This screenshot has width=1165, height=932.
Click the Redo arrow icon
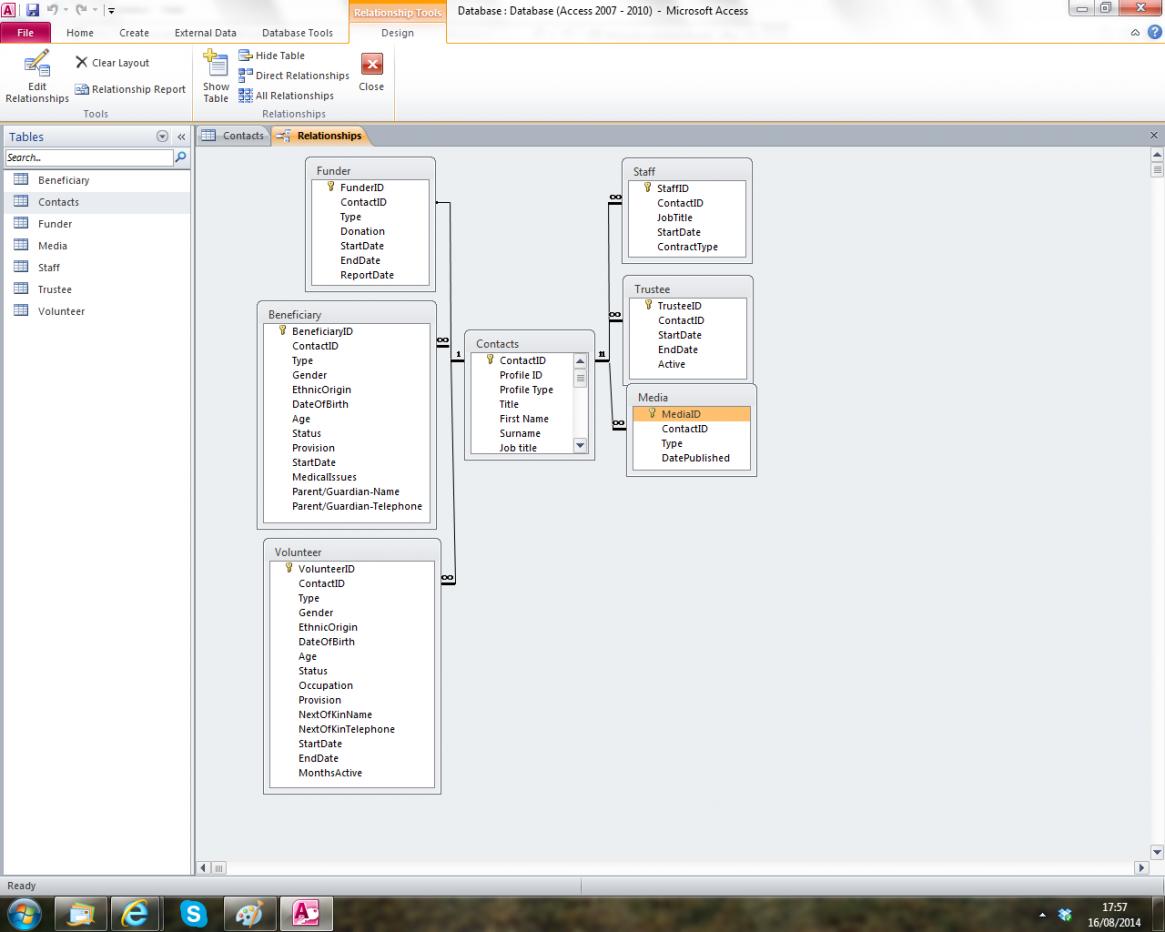pyautogui.click(x=81, y=10)
